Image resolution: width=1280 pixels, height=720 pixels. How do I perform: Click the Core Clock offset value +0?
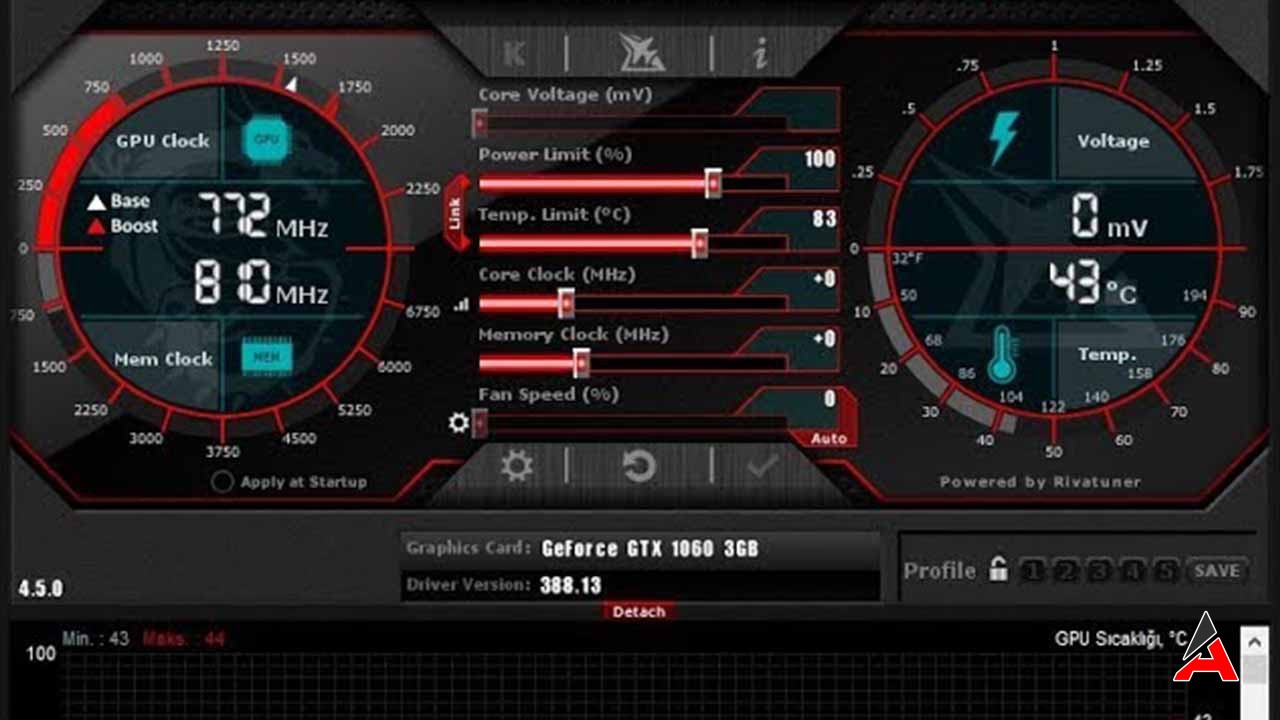tap(824, 279)
